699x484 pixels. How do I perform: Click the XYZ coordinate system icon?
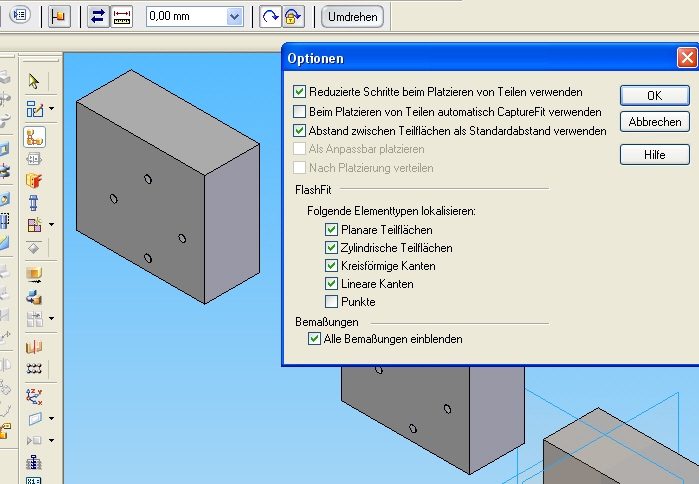pos(34,396)
